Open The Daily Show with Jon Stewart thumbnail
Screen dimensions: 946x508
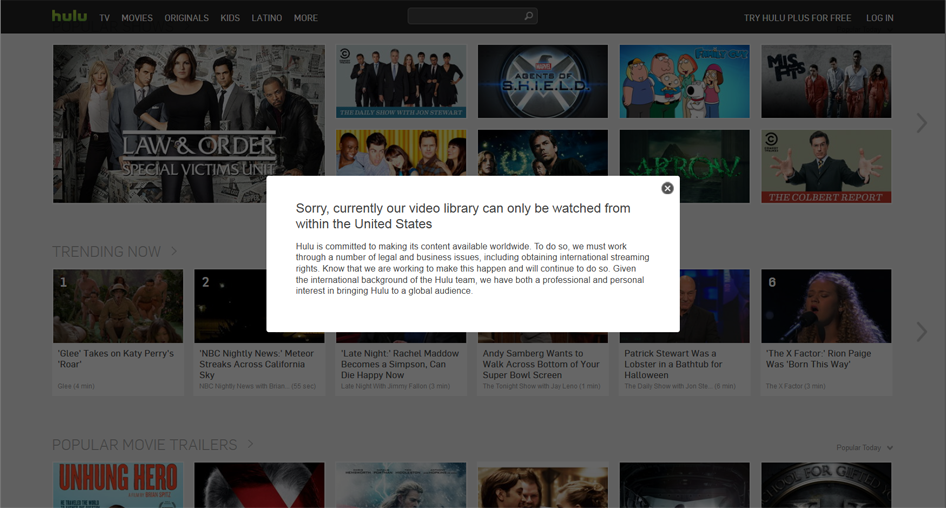[x=401, y=81]
